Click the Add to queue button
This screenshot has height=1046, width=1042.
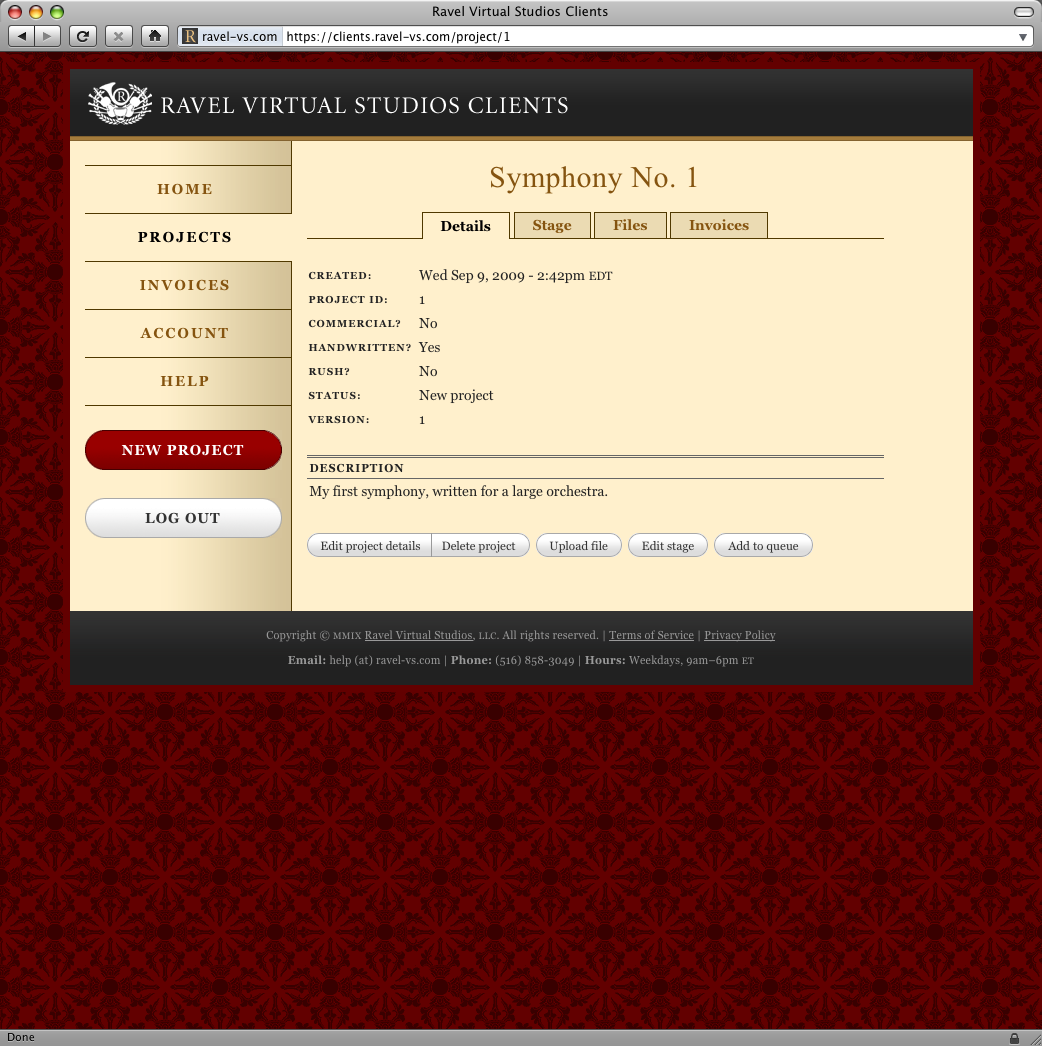click(762, 546)
